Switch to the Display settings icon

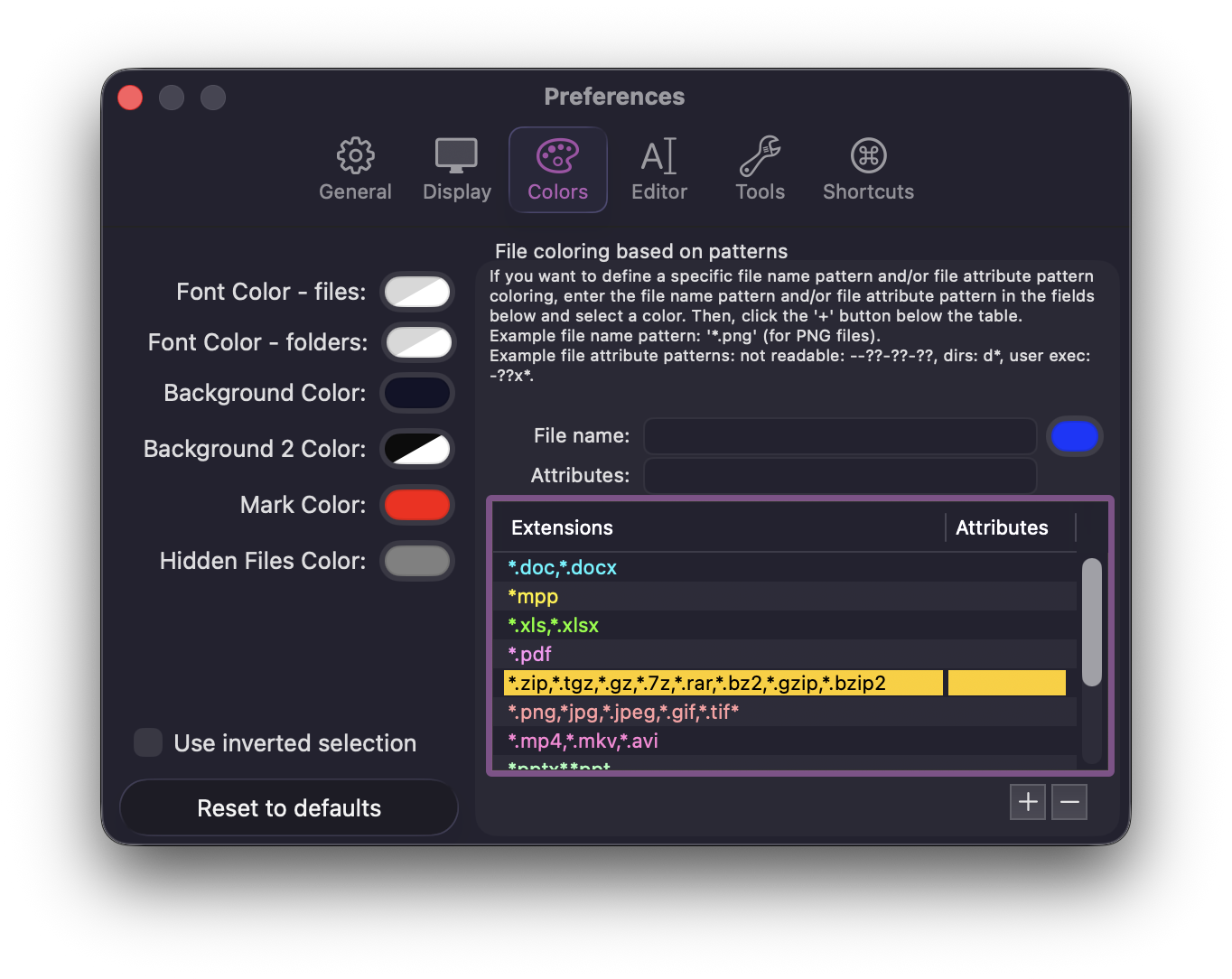[x=456, y=168]
